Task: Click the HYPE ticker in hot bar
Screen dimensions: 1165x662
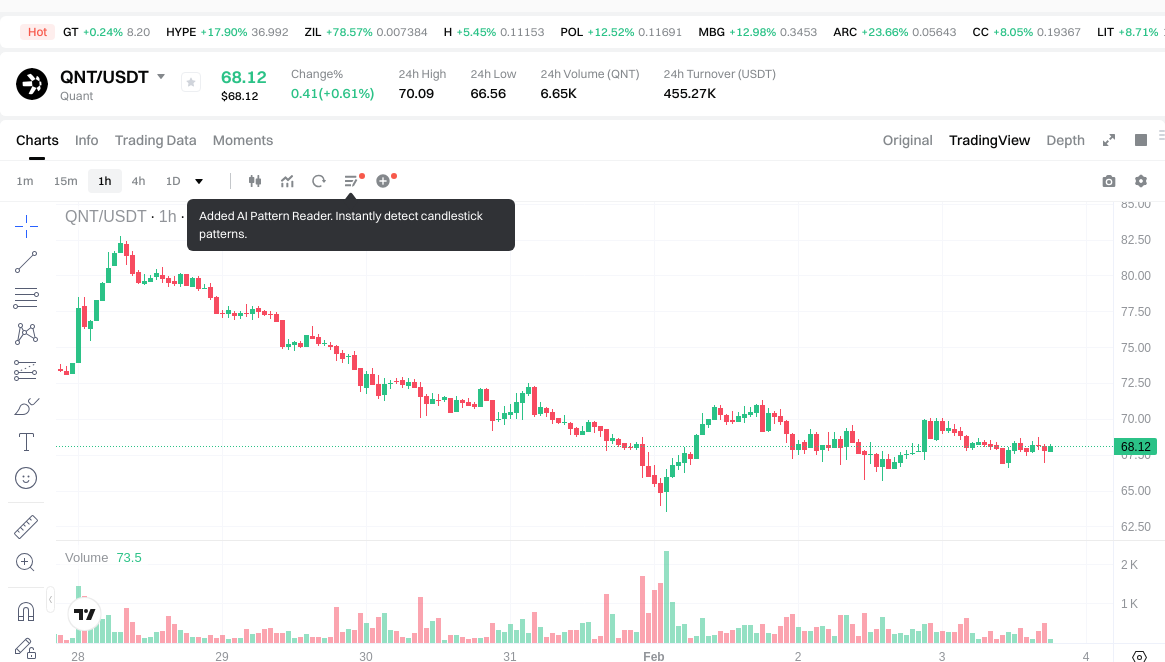Action: coord(181,32)
